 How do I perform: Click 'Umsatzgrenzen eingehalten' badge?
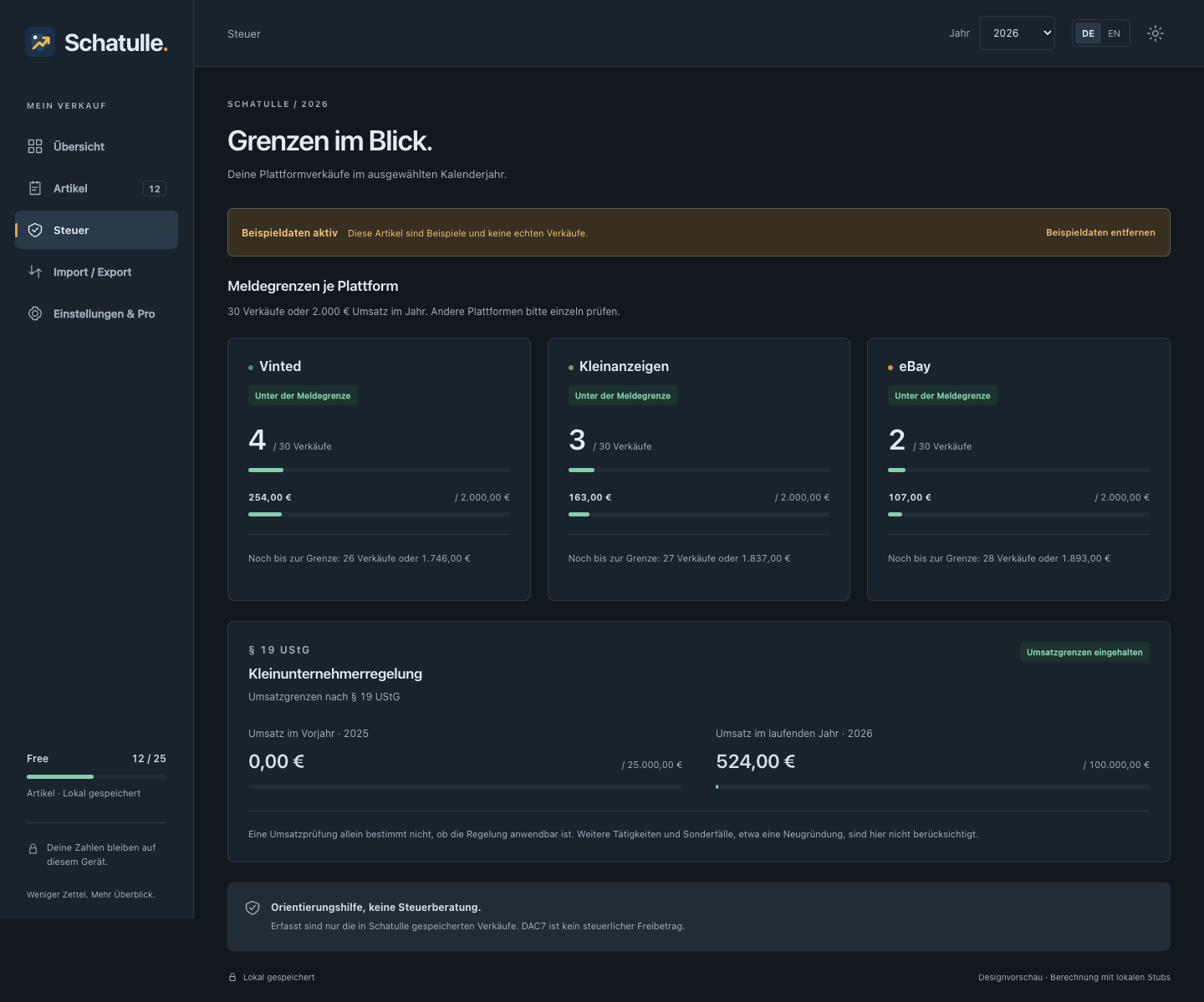pos(1084,652)
